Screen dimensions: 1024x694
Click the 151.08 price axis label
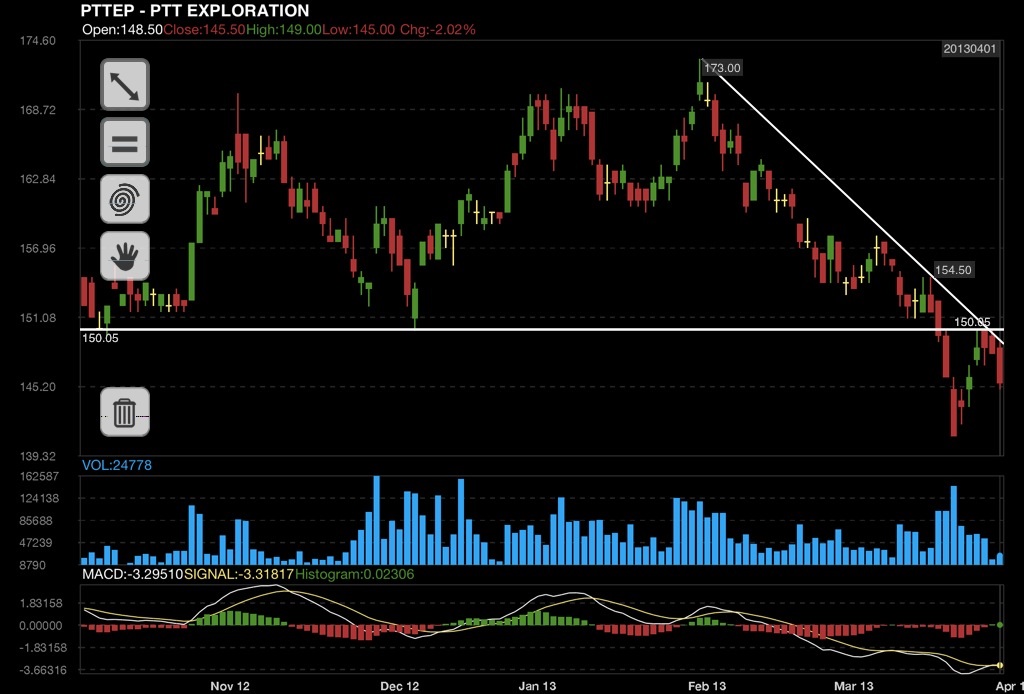click(x=38, y=318)
